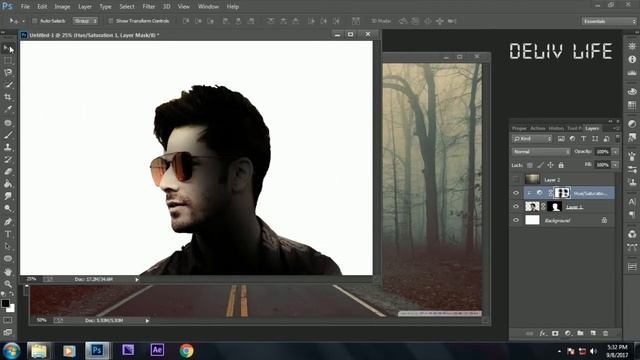Select the Rectangular Marquee tool
Viewport: 640px width, 360px height.
point(8,60)
